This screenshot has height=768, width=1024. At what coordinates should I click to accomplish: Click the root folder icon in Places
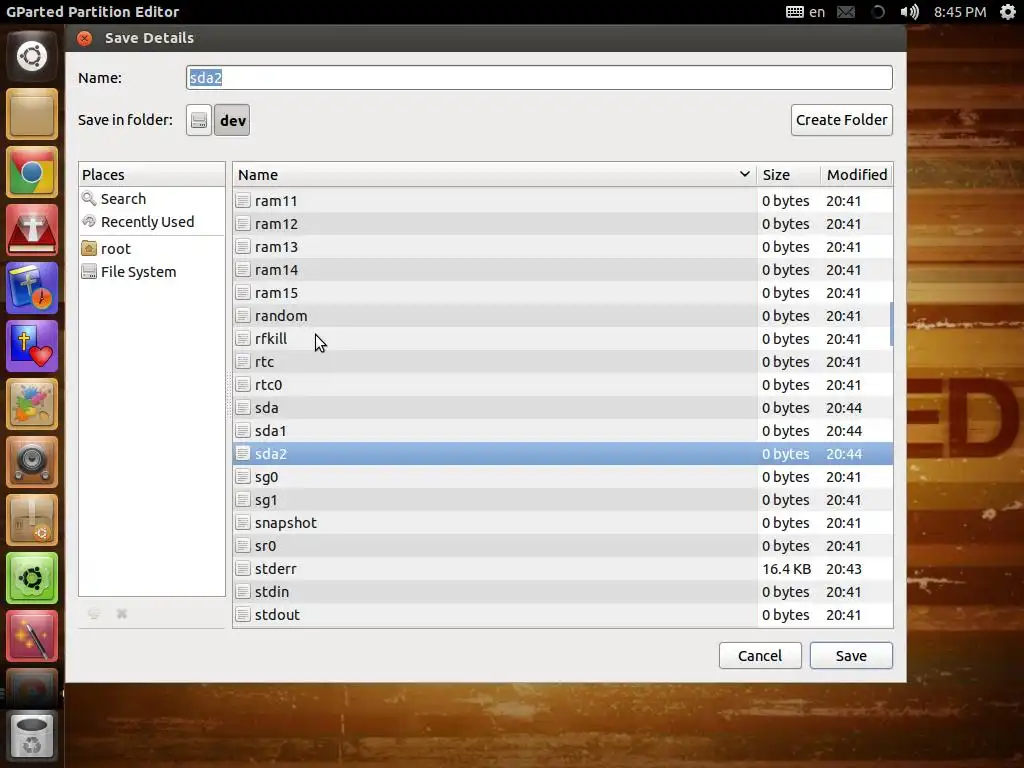click(89, 248)
